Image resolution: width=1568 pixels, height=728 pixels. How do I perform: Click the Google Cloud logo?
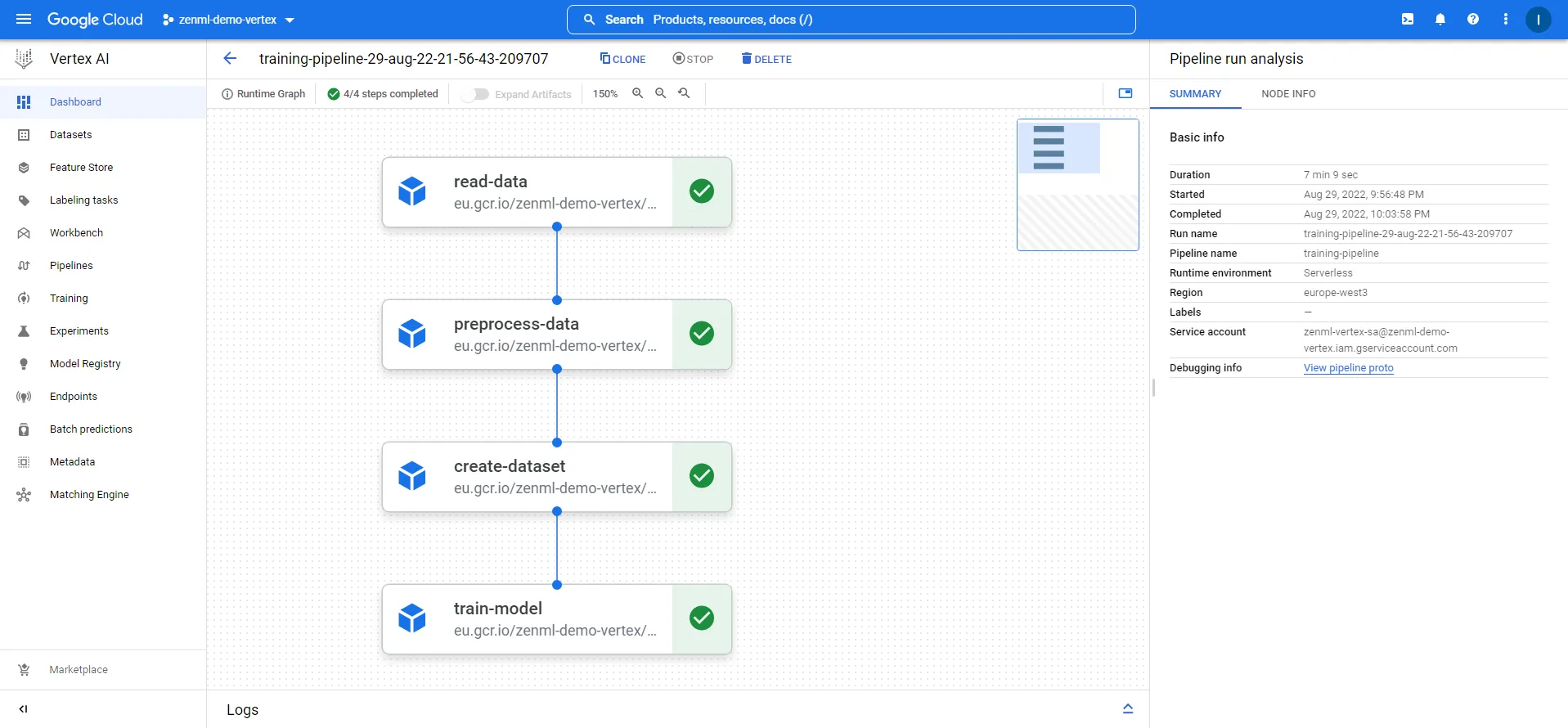[x=95, y=19]
